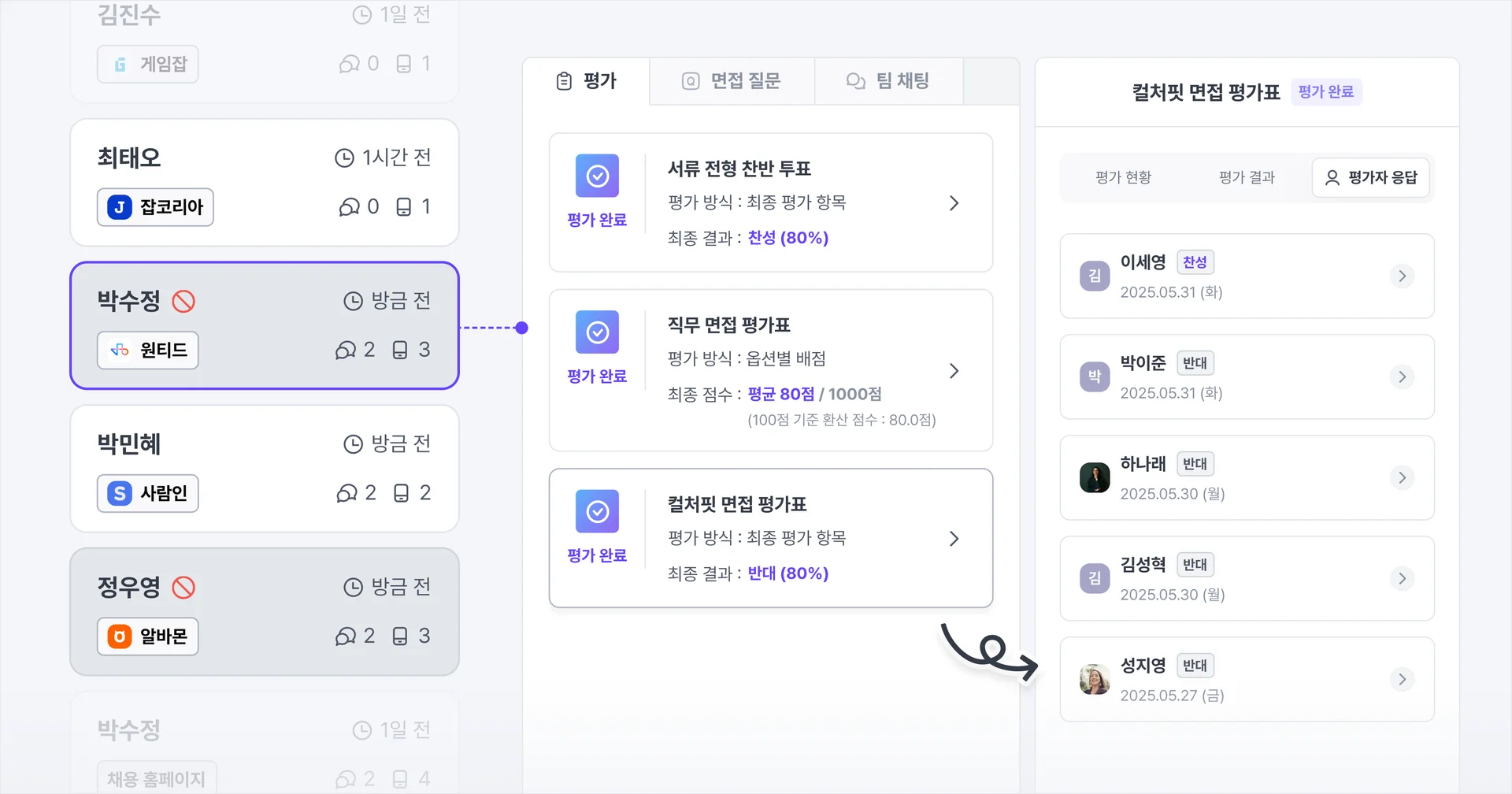
Task: Expand the 직무 면접 평가표 card details
Action: tap(954, 370)
